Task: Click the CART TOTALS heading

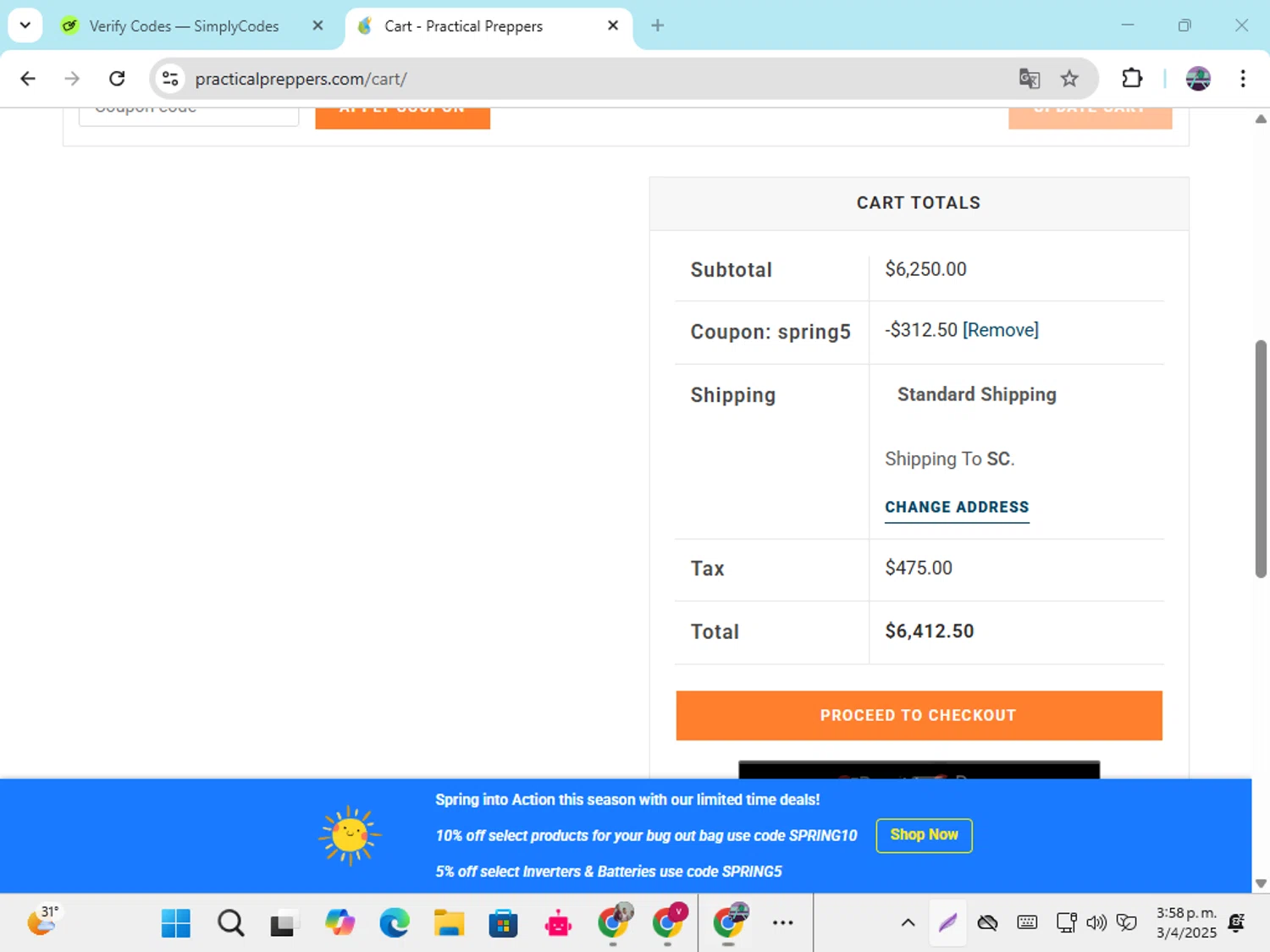Action: 919,203
